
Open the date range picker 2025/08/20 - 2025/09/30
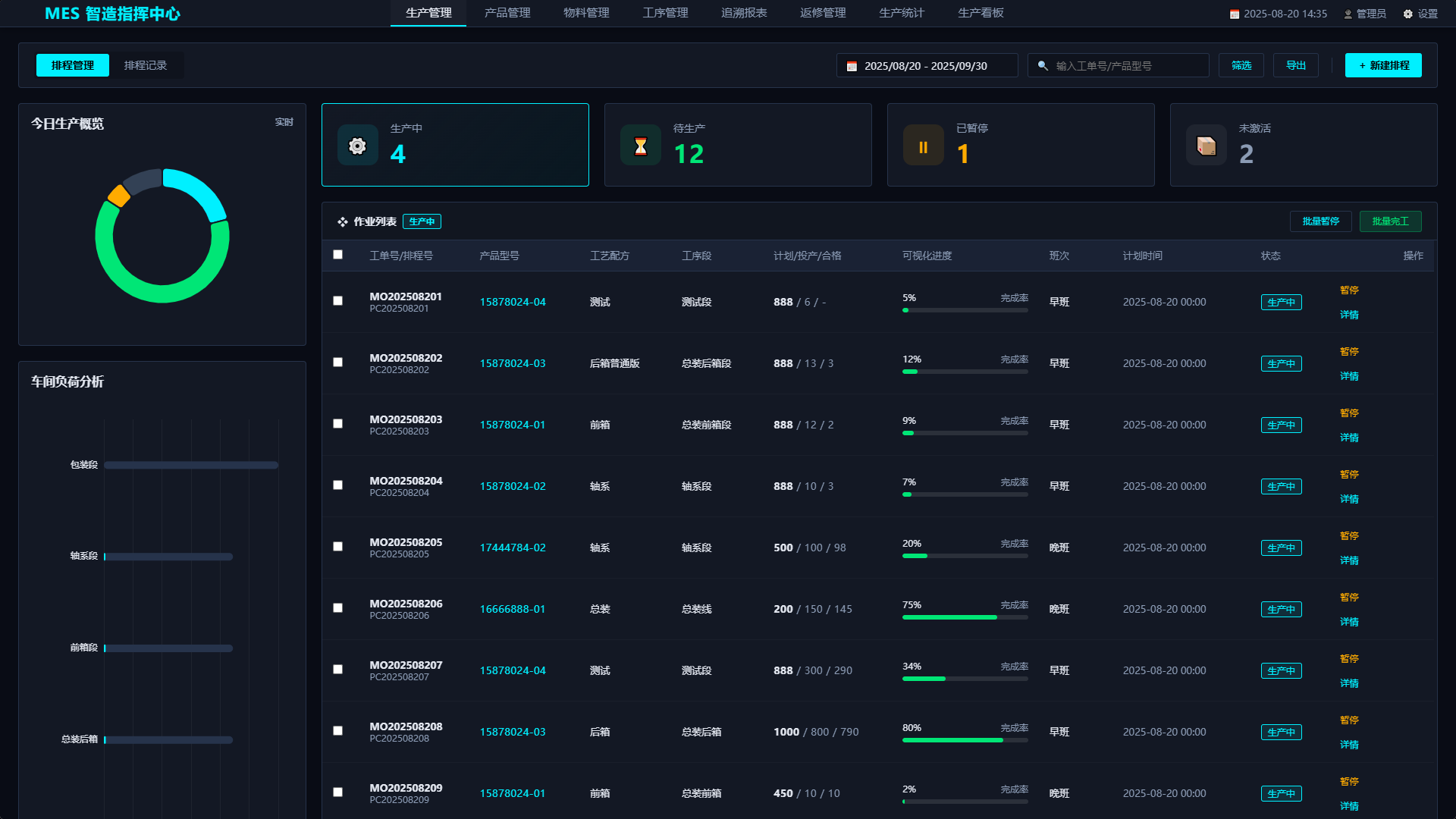click(x=927, y=66)
